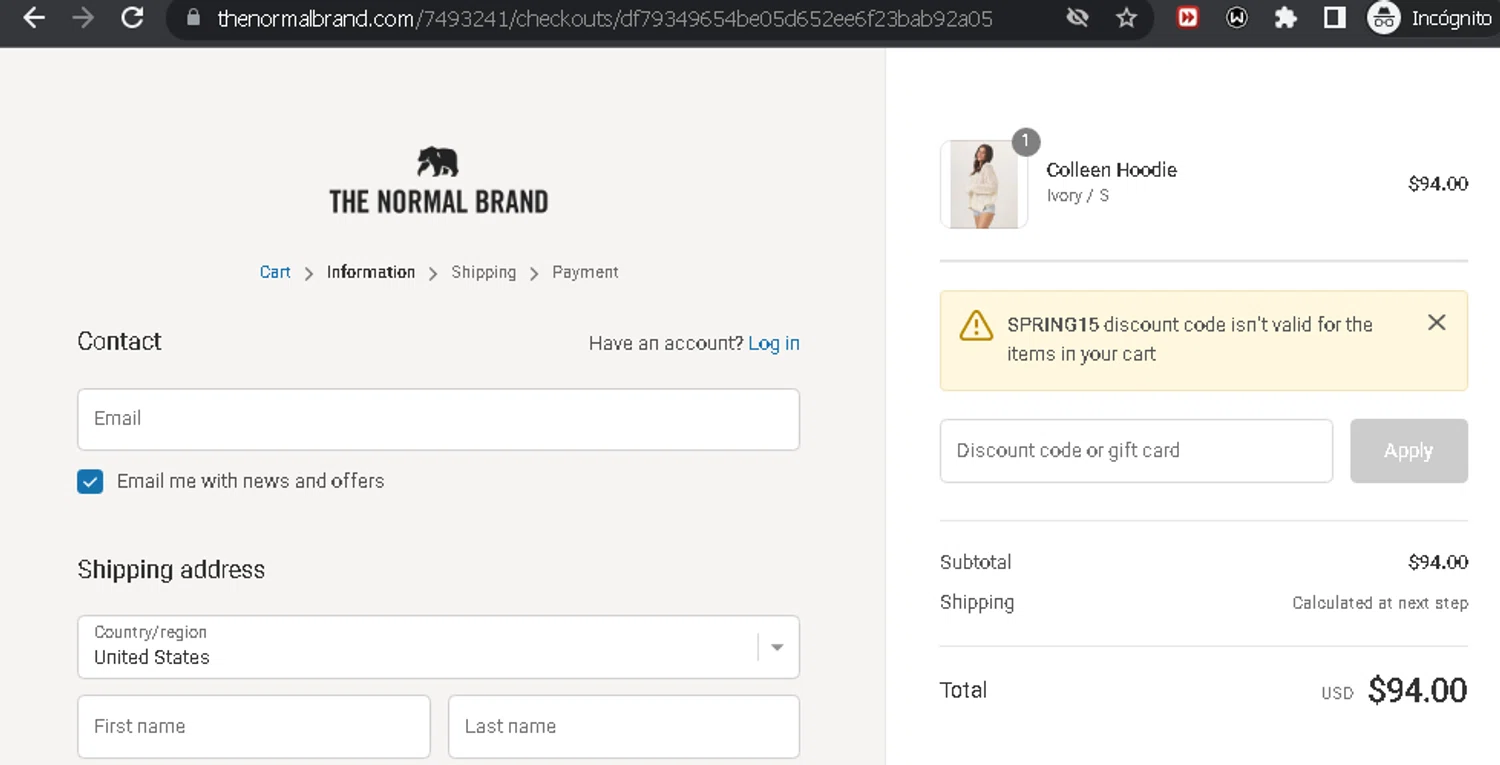Open the crossed-eye tracking protection icon
The height and width of the screenshot is (765, 1500).
click(x=1077, y=18)
